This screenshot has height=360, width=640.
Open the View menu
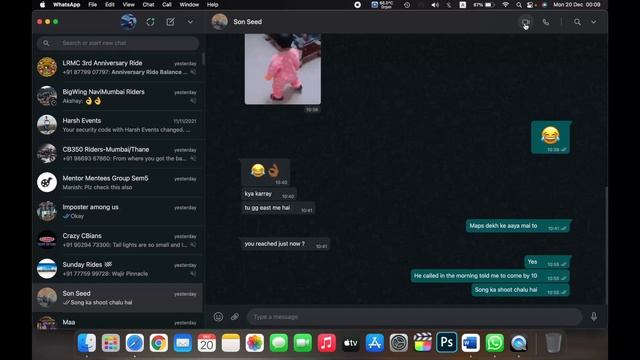click(x=129, y=5)
